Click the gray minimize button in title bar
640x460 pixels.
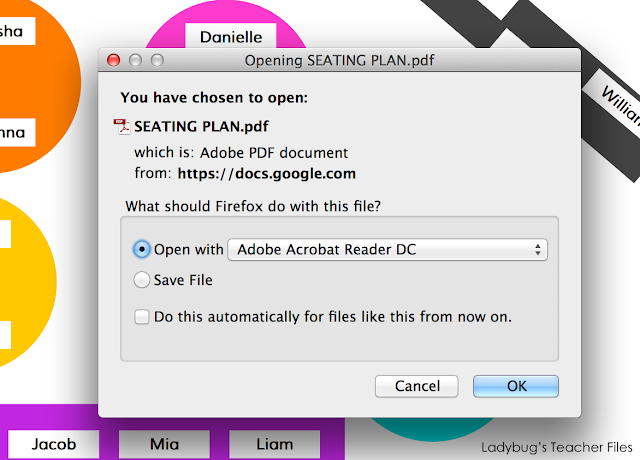click(x=136, y=60)
